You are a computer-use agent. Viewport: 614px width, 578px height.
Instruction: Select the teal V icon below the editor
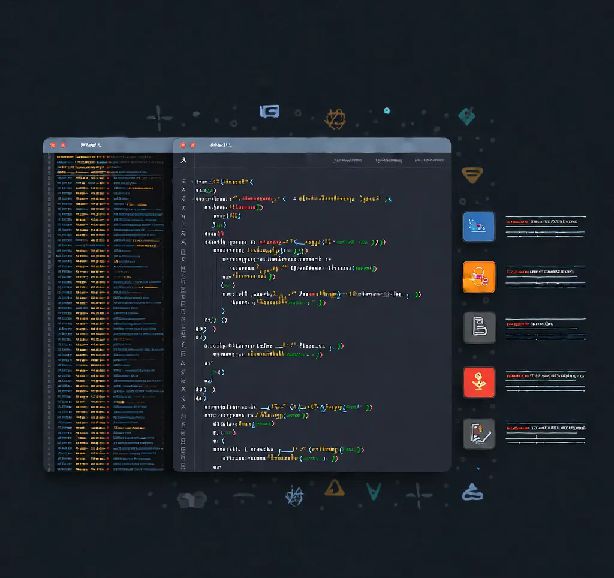pyautogui.click(x=373, y=491)
